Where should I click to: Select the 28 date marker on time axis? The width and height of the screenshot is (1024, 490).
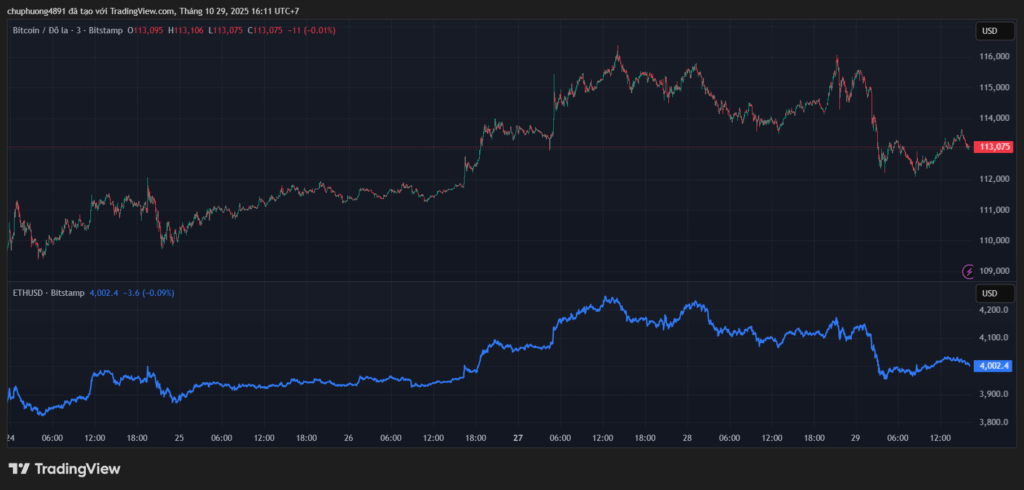coord(688,438)
